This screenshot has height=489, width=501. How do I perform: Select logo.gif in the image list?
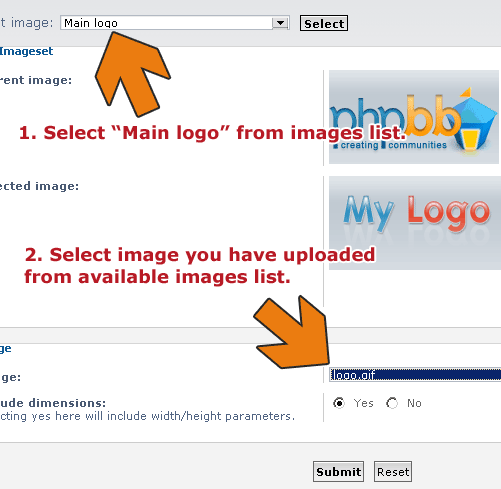[x=415, y=375]
